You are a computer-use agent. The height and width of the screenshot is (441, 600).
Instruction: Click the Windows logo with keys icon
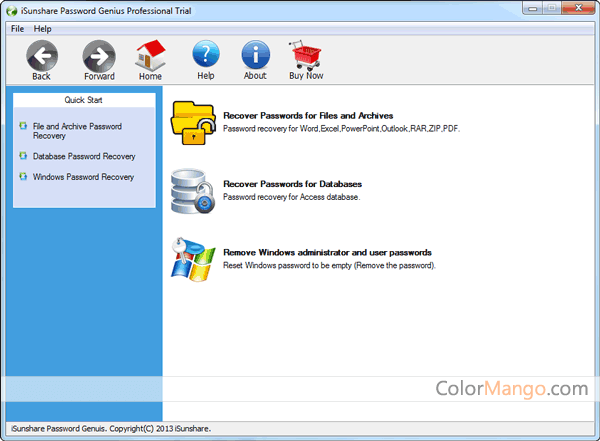click(x=192, y=260)
